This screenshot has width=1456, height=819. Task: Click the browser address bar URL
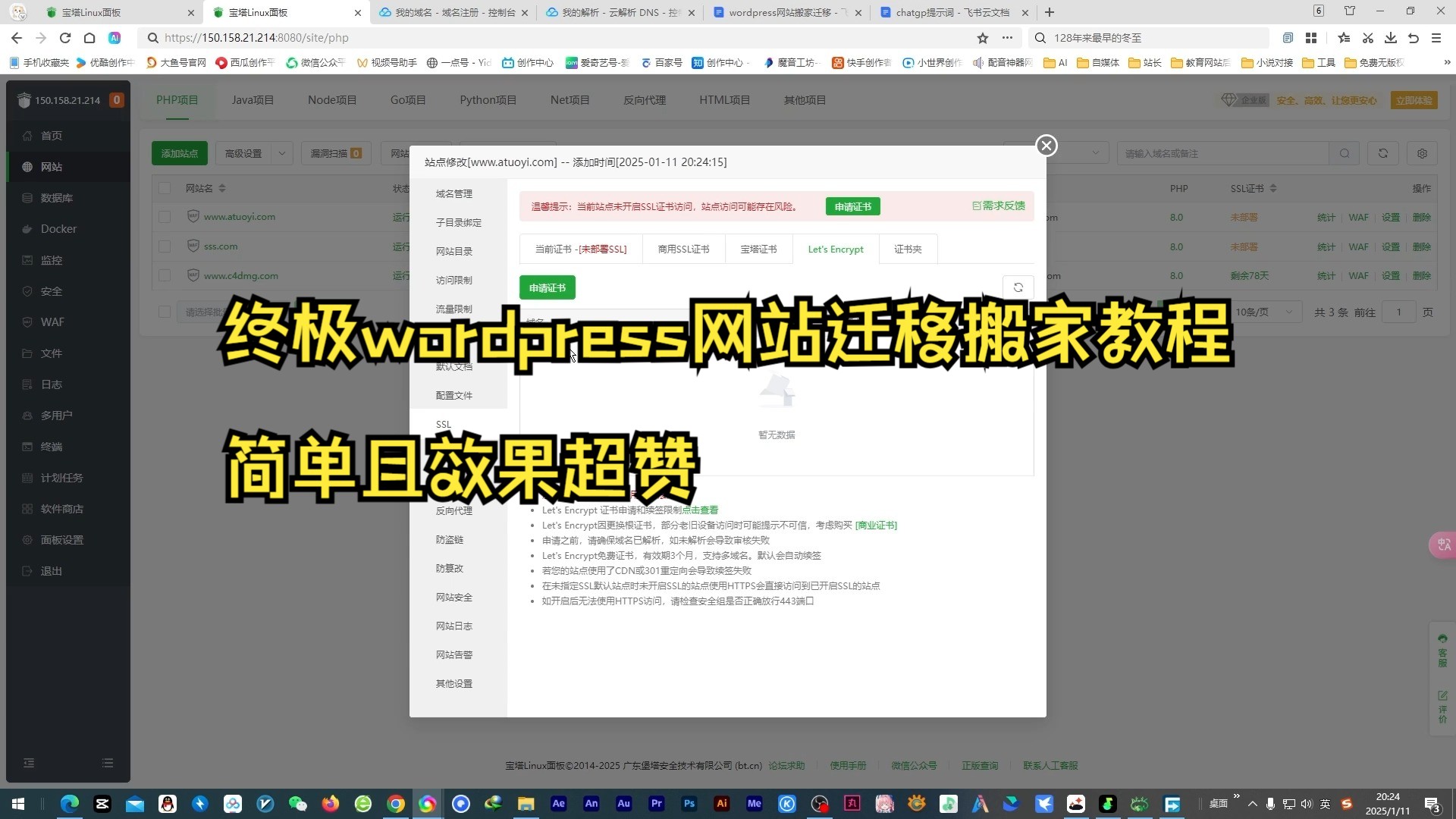point(256,38)
